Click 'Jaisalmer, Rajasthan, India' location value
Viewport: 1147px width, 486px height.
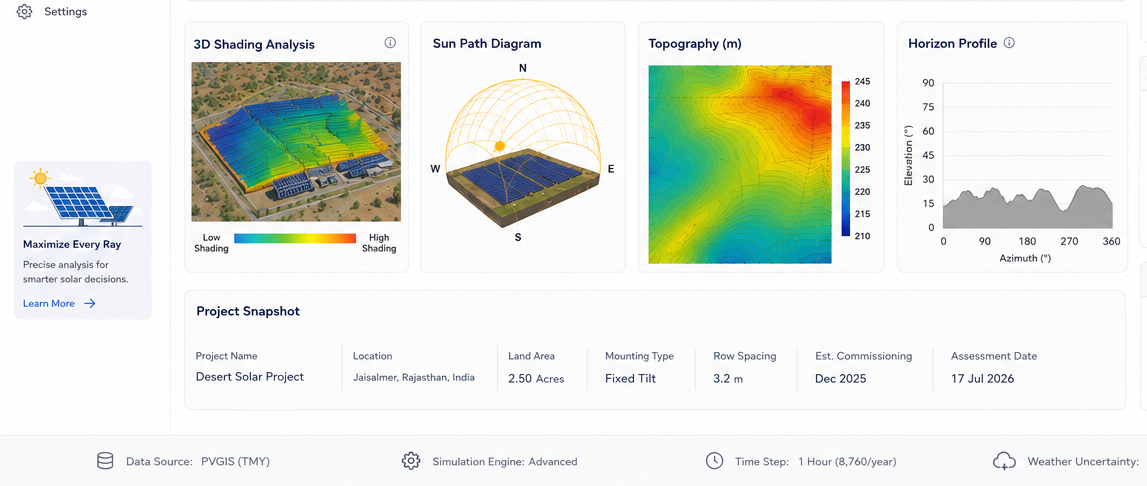tap(414, 378)
